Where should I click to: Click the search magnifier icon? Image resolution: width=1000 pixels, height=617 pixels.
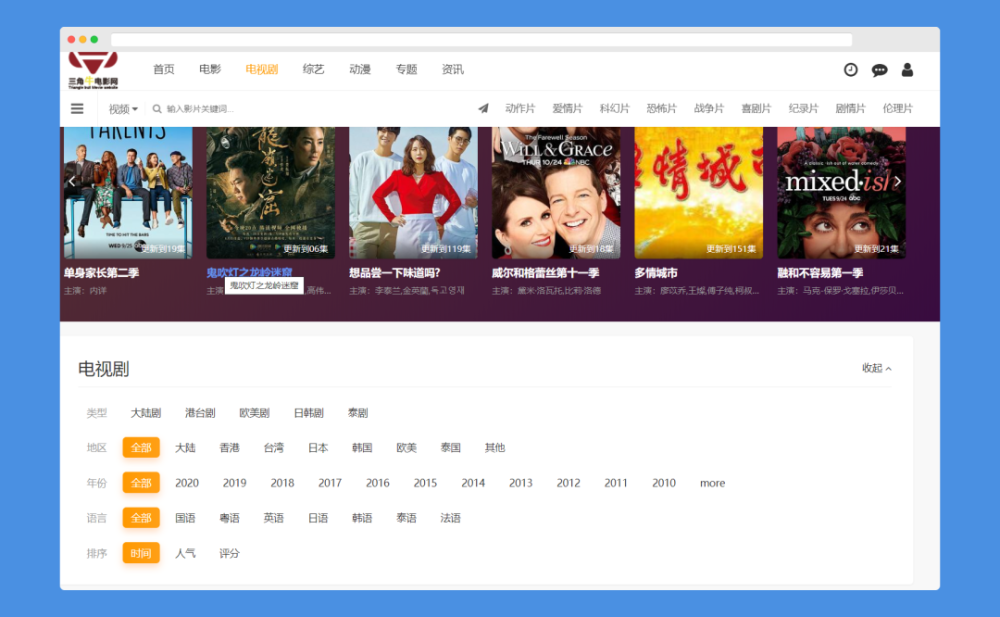click(x=157, y=109)
